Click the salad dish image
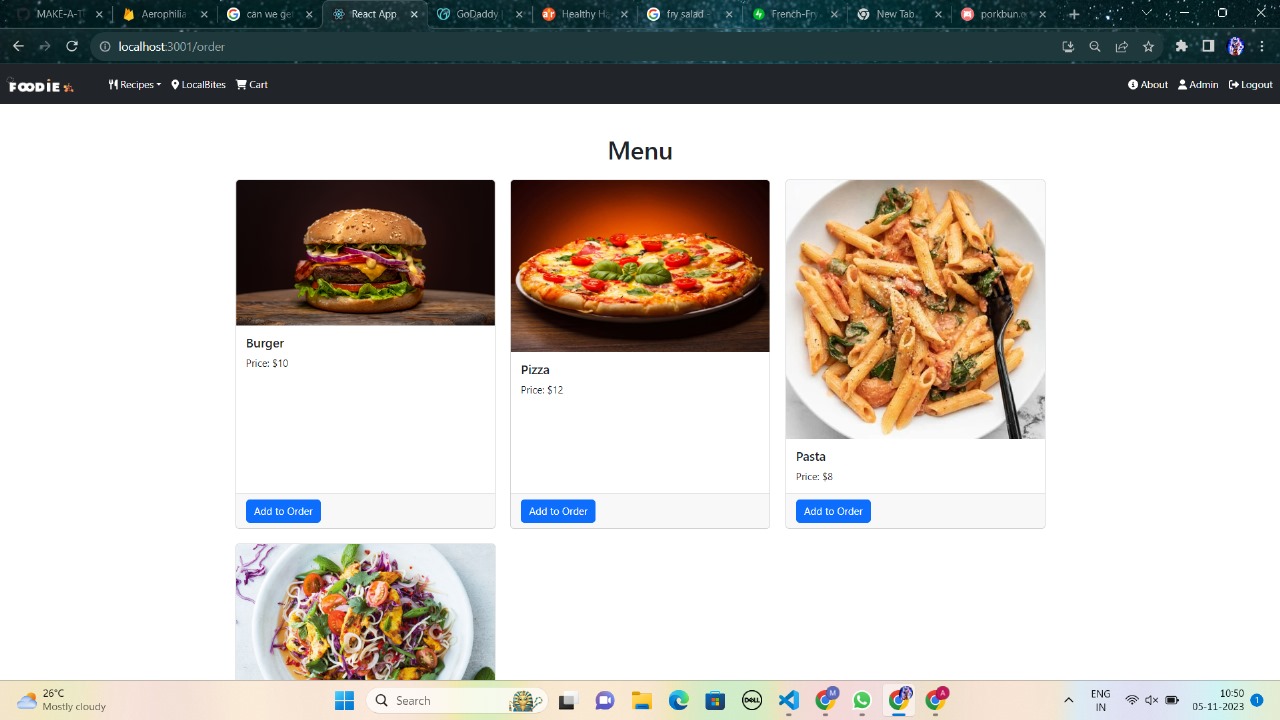 coord(365,612)
